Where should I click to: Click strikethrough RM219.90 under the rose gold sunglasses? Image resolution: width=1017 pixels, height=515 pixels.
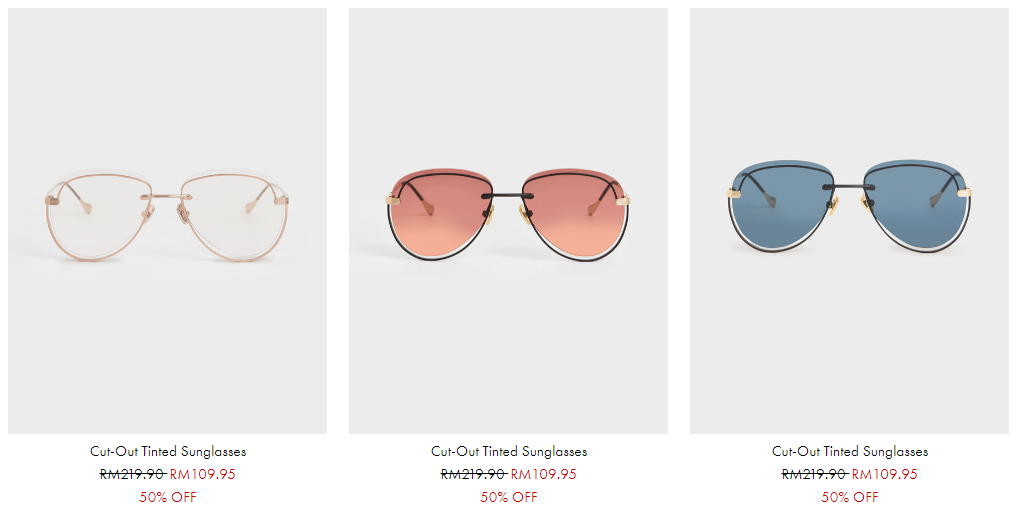click(132, 474)
